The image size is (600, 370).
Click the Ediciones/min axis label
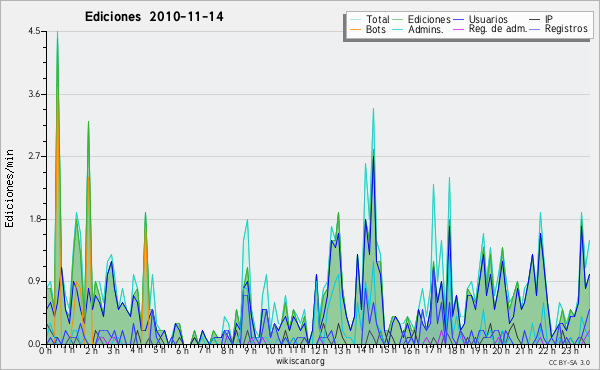pos(9,188)
